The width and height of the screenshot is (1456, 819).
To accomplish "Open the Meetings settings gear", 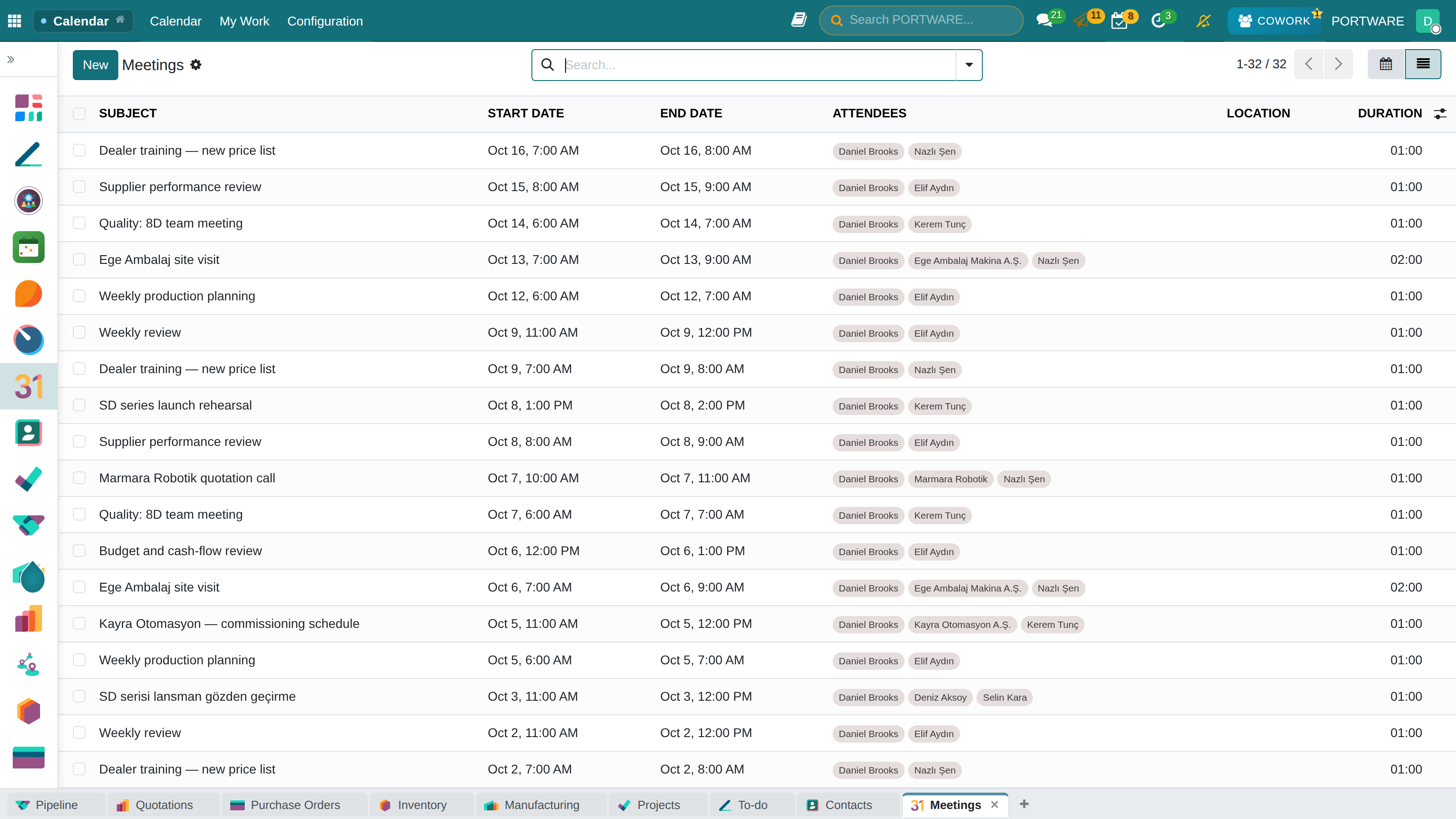I will pos(196,65).
